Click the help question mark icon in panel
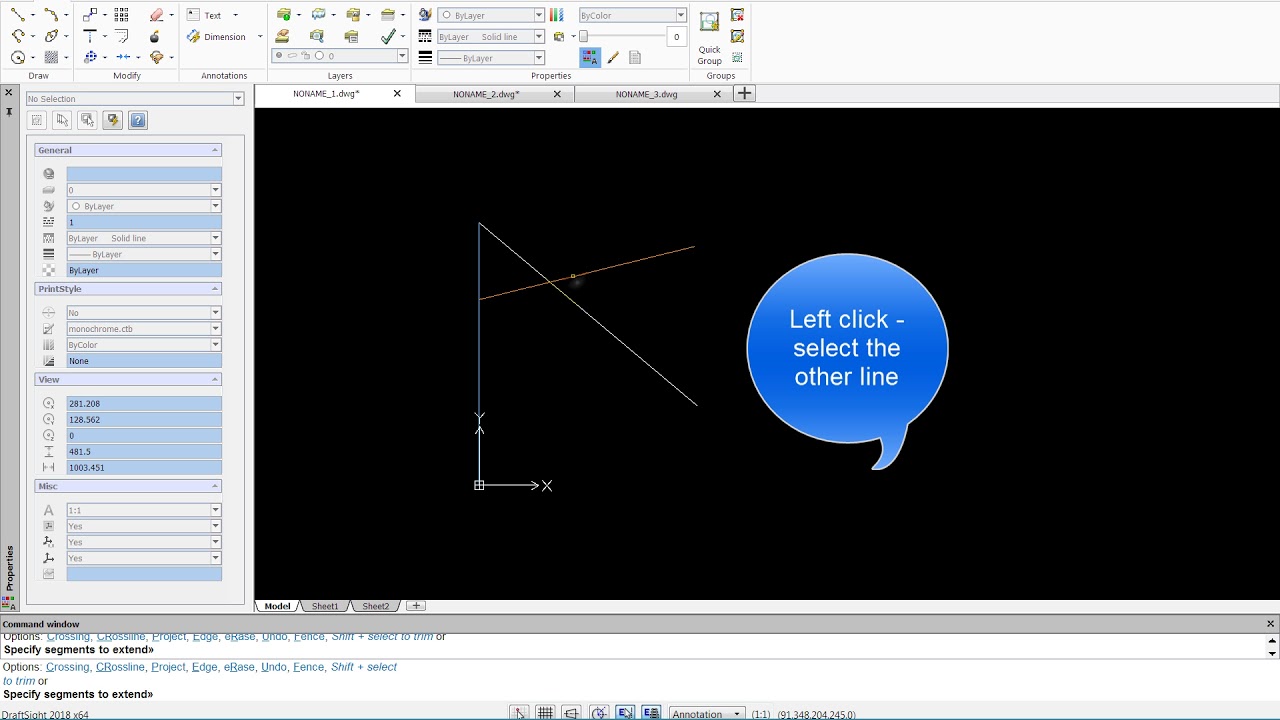 click(138, 120)
